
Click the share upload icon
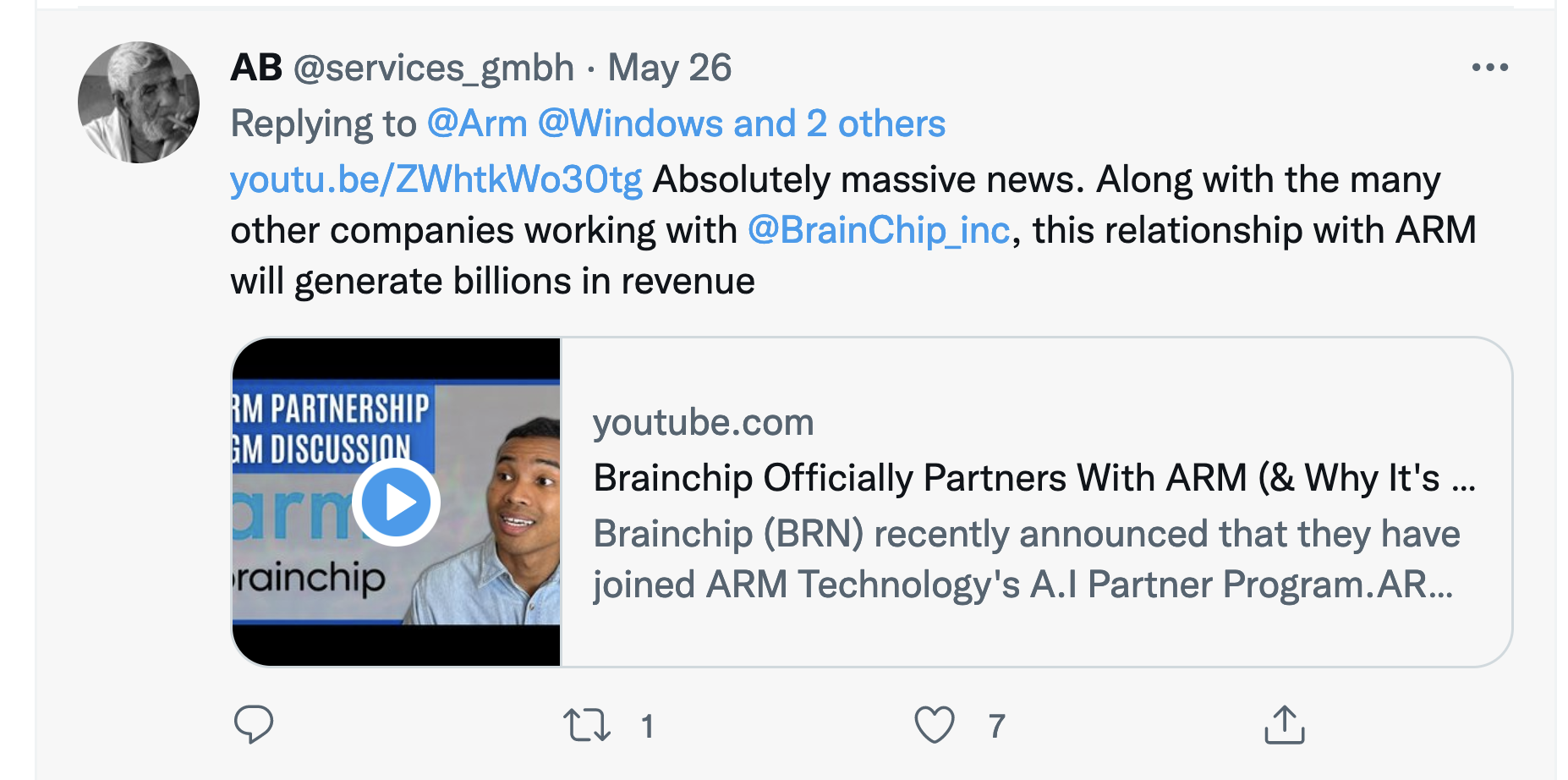tap(1284, 725)
